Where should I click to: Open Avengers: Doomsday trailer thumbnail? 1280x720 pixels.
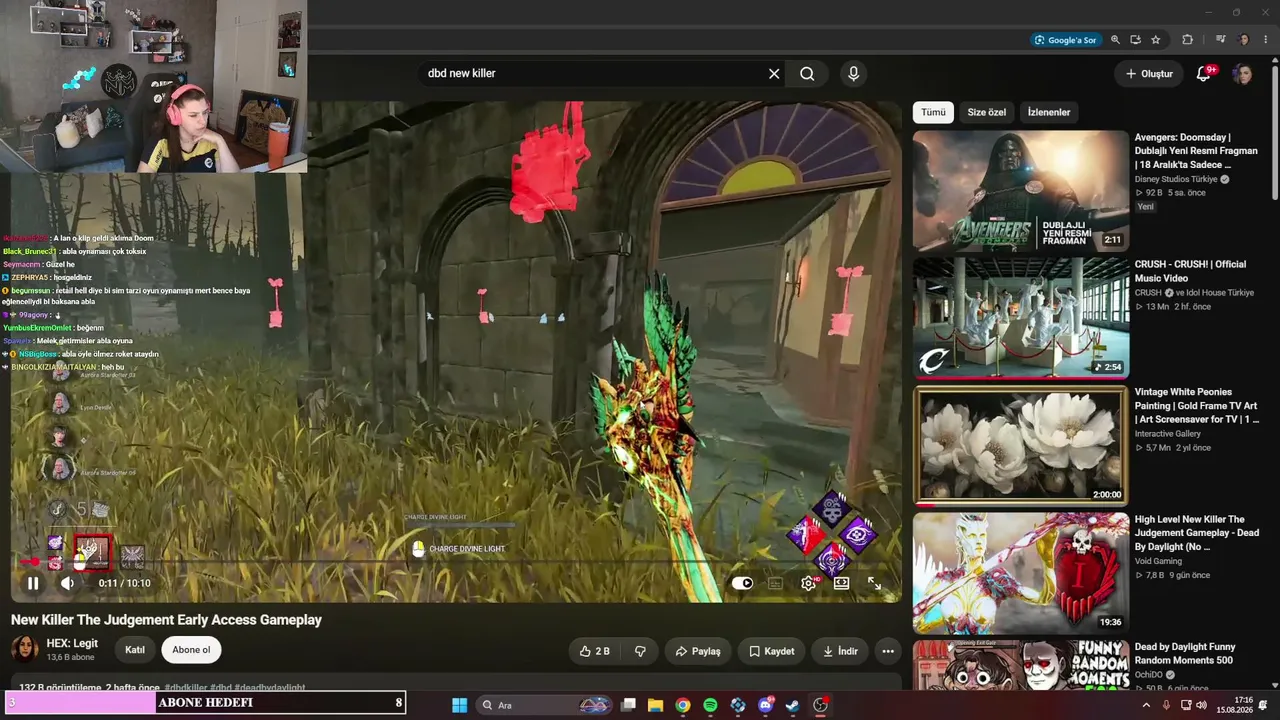tap(1021, 191)
